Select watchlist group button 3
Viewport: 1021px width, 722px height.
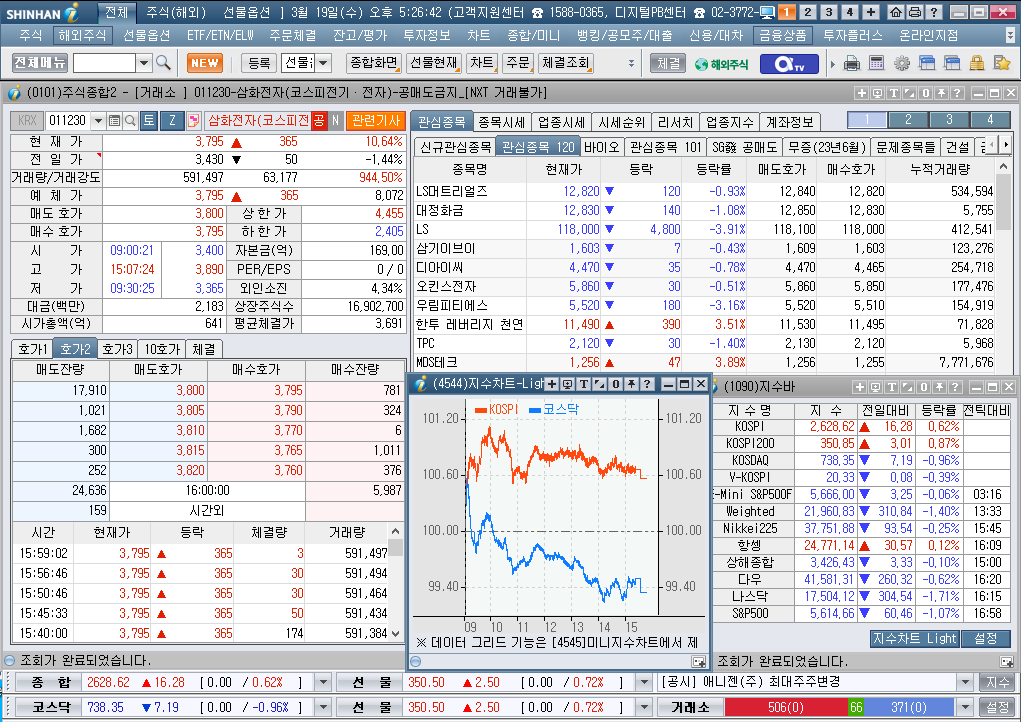click(x=949, y=120)
